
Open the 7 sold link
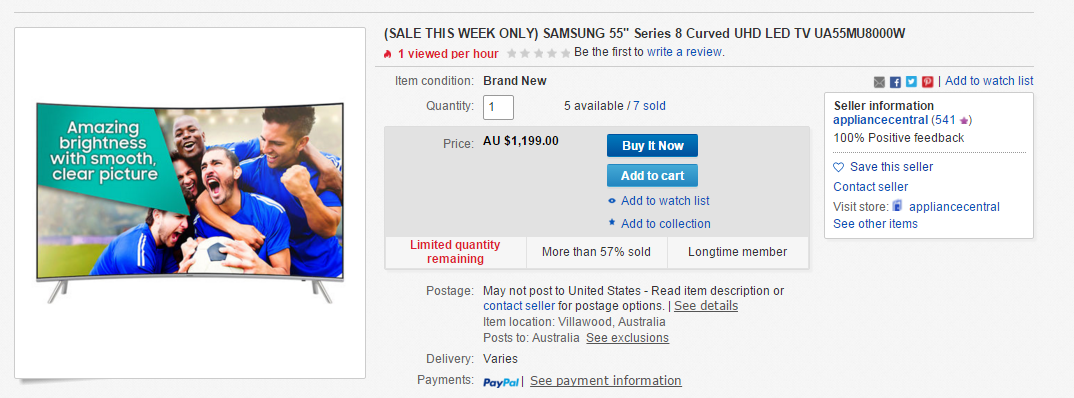click(x=649, y=105)
